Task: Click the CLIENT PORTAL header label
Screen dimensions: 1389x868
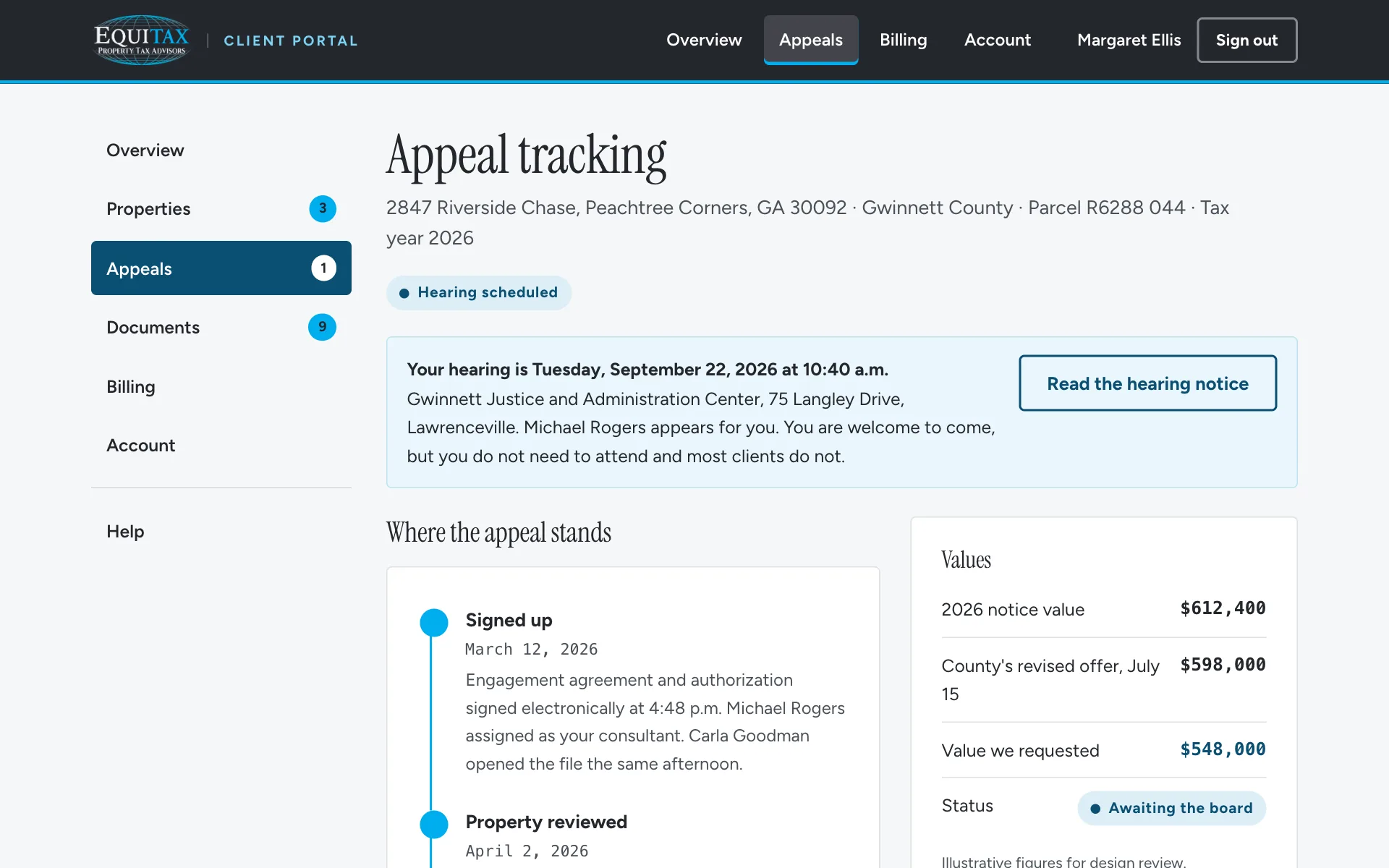Action: tap(291, 41)
